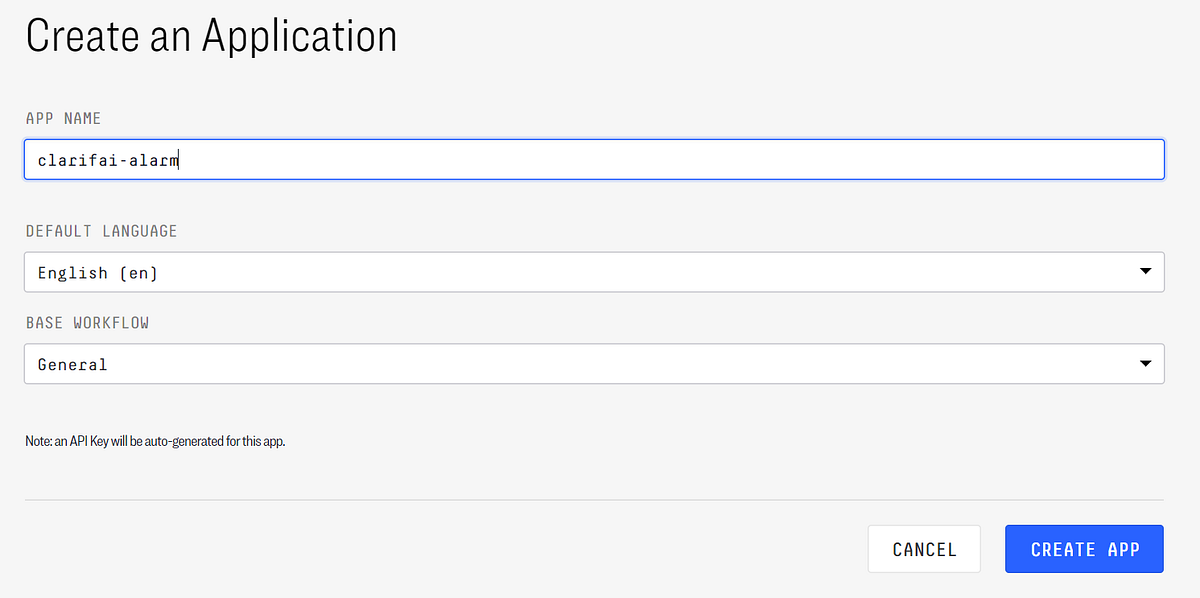Click the App Name text field
1200x598 pixels.
[x=594, y=160]
